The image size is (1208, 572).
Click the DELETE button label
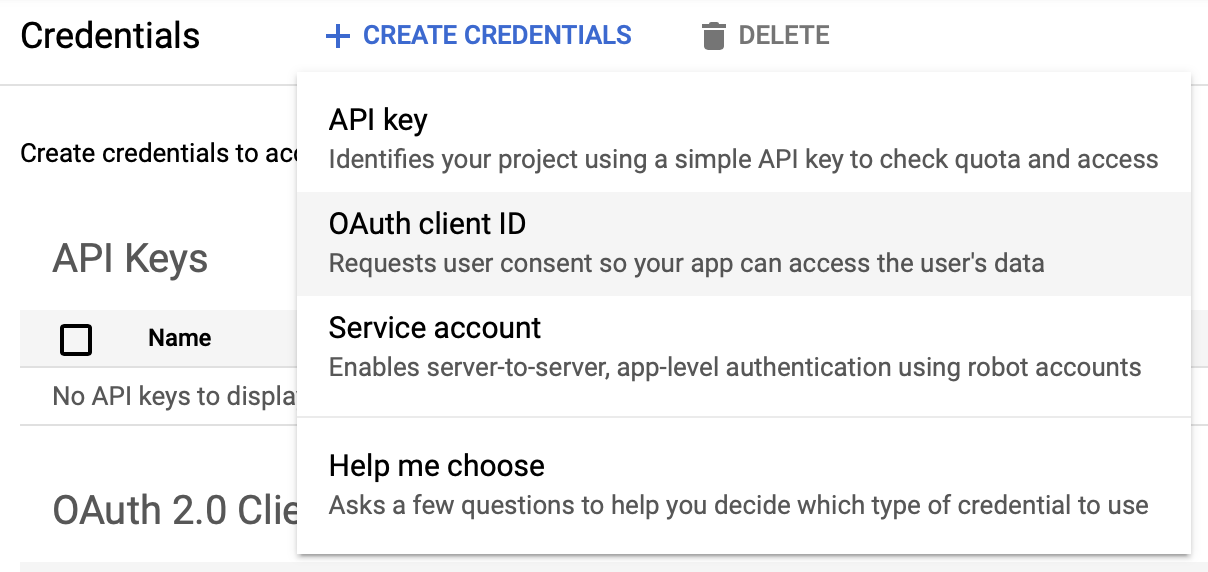[x=784, y=36]
